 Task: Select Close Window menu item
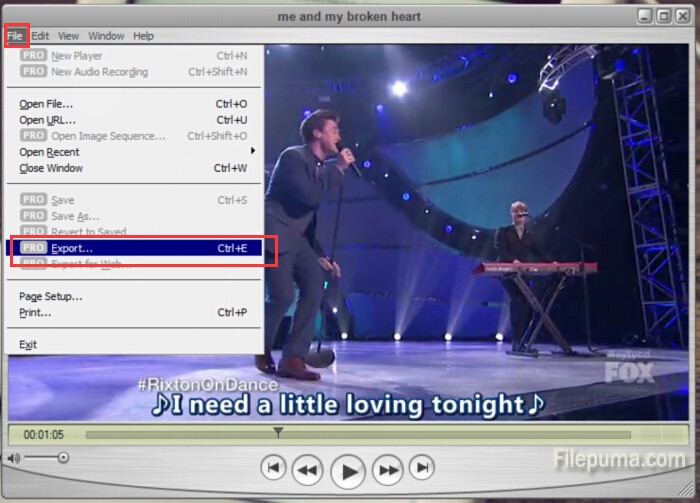tap(51, 168)
